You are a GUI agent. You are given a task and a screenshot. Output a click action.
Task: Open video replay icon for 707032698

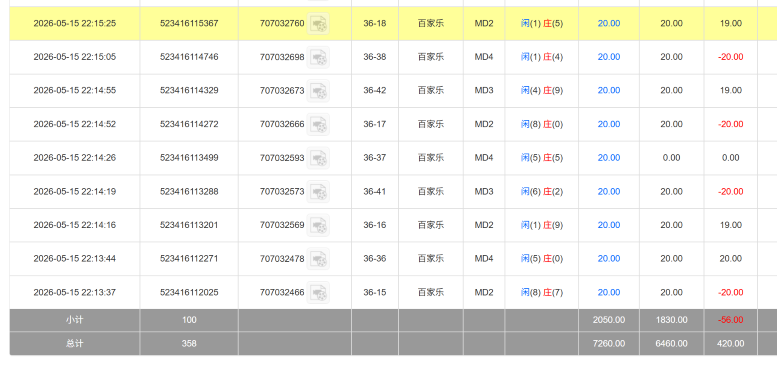pyautogui.click(x=318, y=57)
